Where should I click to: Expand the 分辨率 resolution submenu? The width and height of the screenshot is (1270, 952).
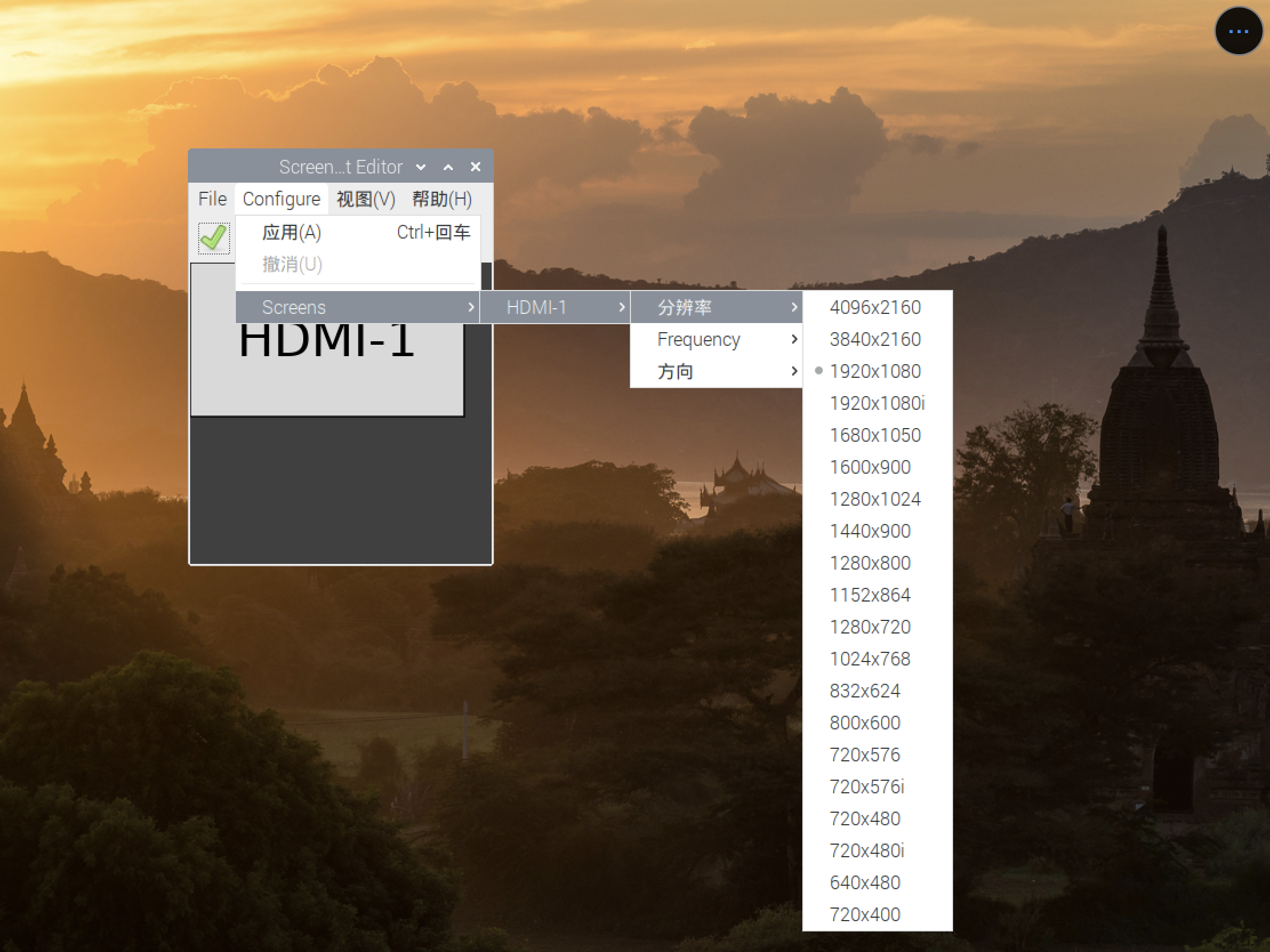click(716, 307)
